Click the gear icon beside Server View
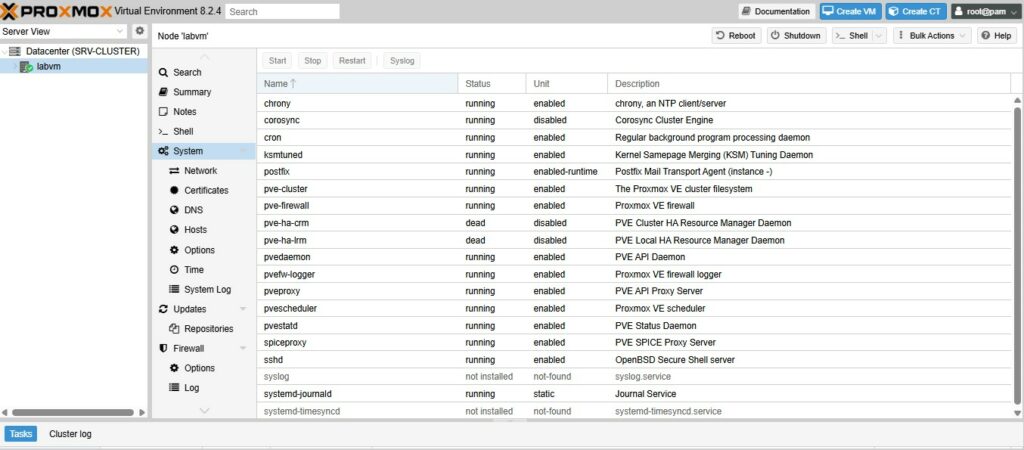1024x450 pixels. click(140, 31)
